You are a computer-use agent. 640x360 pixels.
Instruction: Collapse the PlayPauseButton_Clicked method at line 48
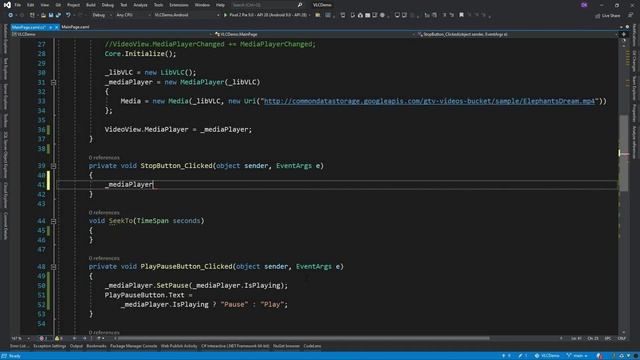(53, 267)
